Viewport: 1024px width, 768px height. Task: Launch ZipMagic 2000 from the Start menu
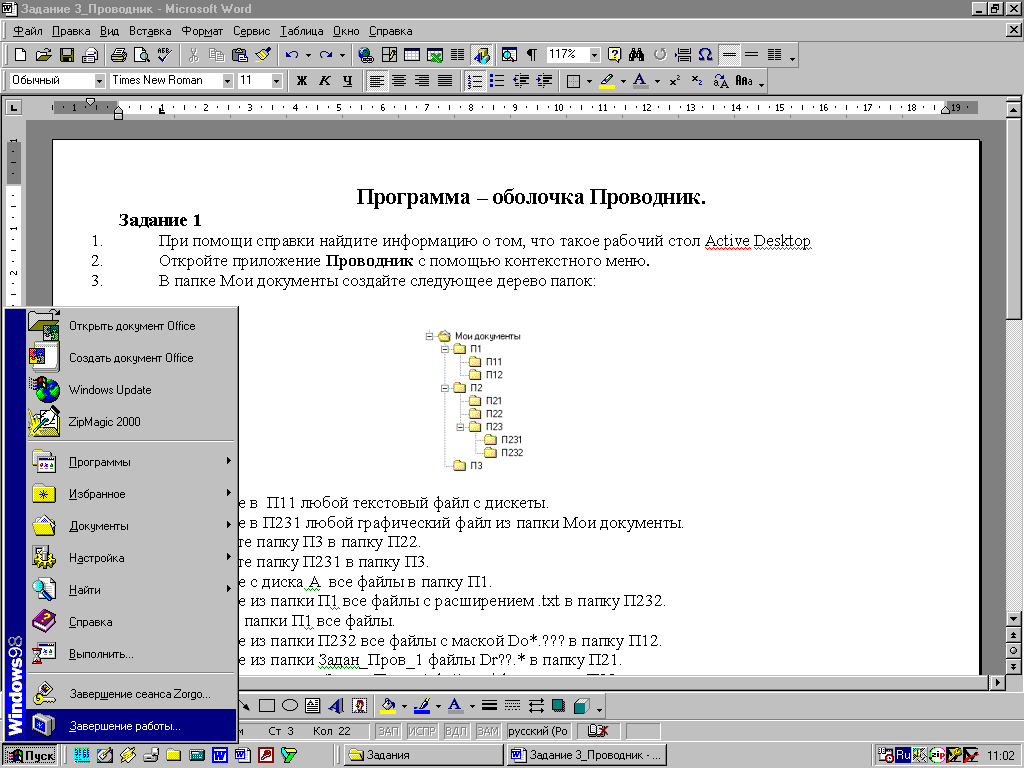130,422
